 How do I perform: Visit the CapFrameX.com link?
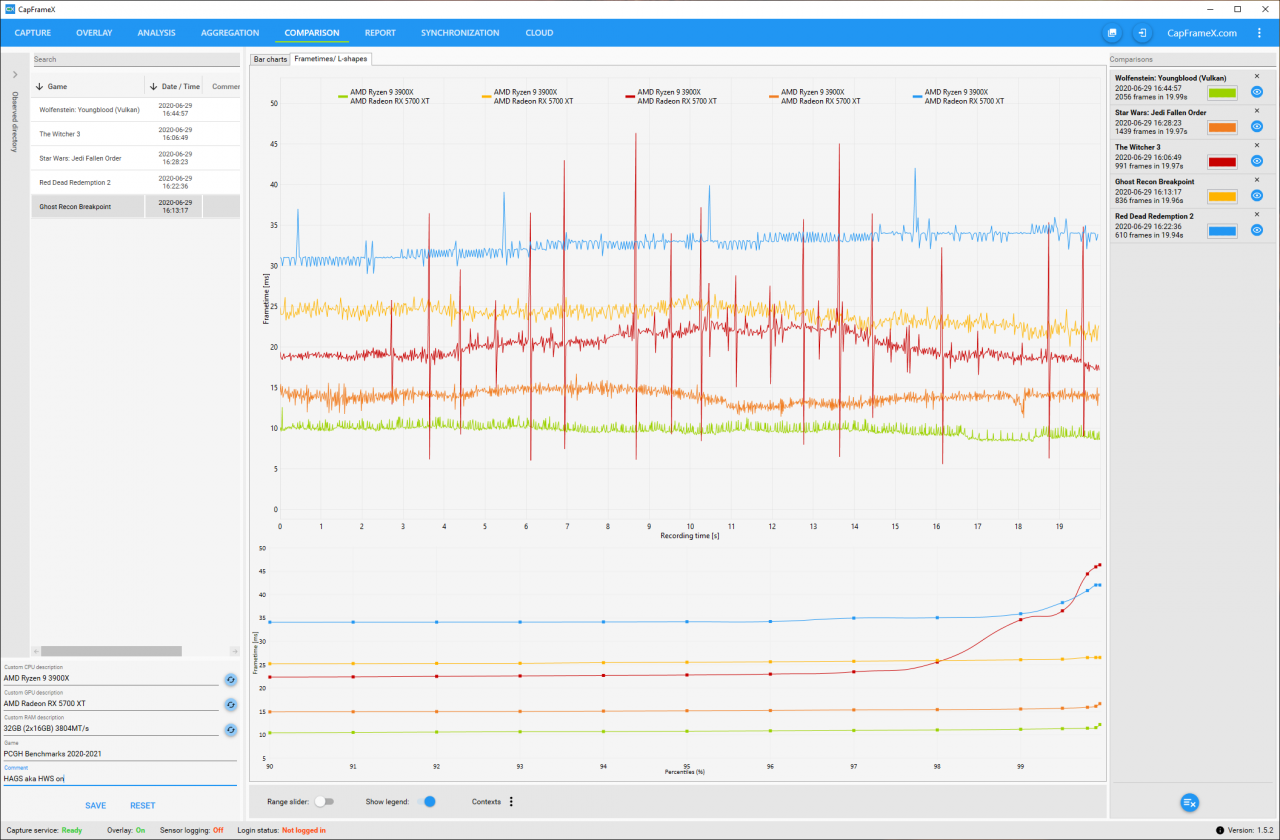[1202, 33]
